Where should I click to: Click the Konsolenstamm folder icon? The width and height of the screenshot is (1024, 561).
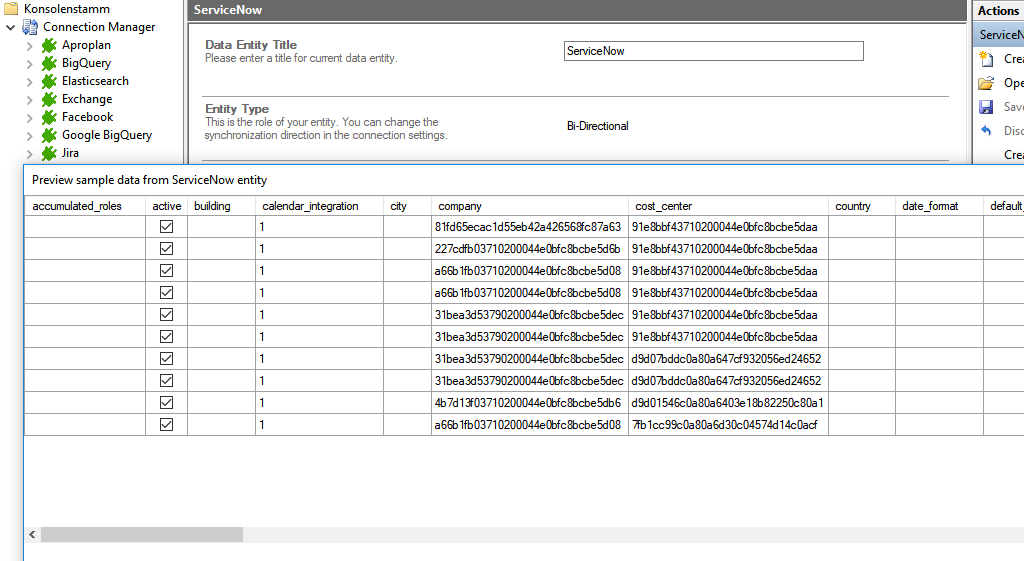tap(12, 9)
